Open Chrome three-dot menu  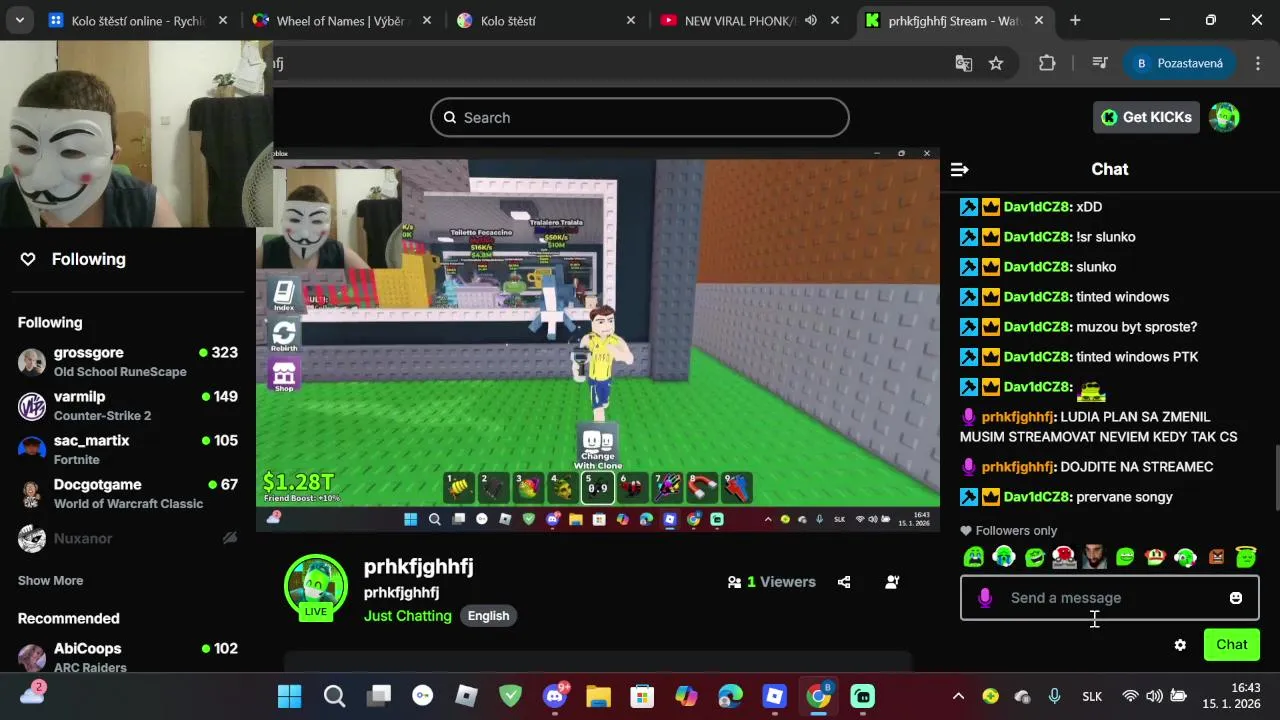(x=1257, y=63)
